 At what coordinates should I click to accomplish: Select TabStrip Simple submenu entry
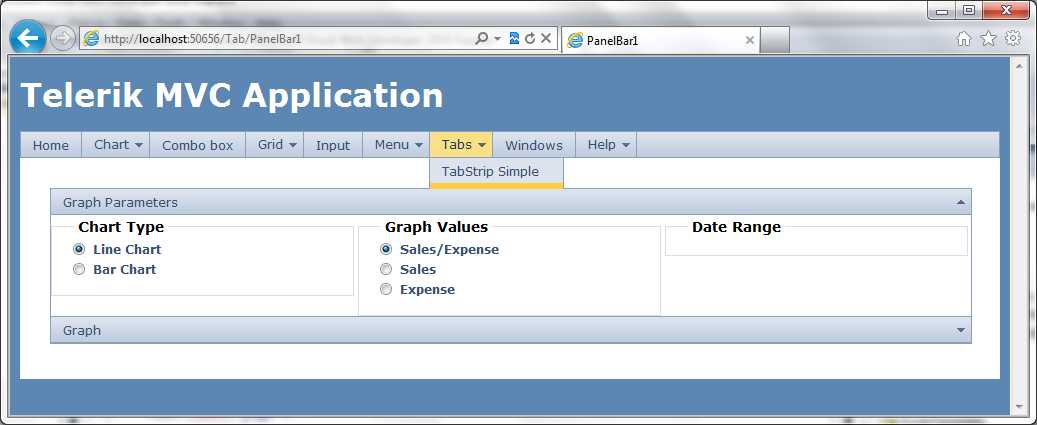click(x=496, y=172)
